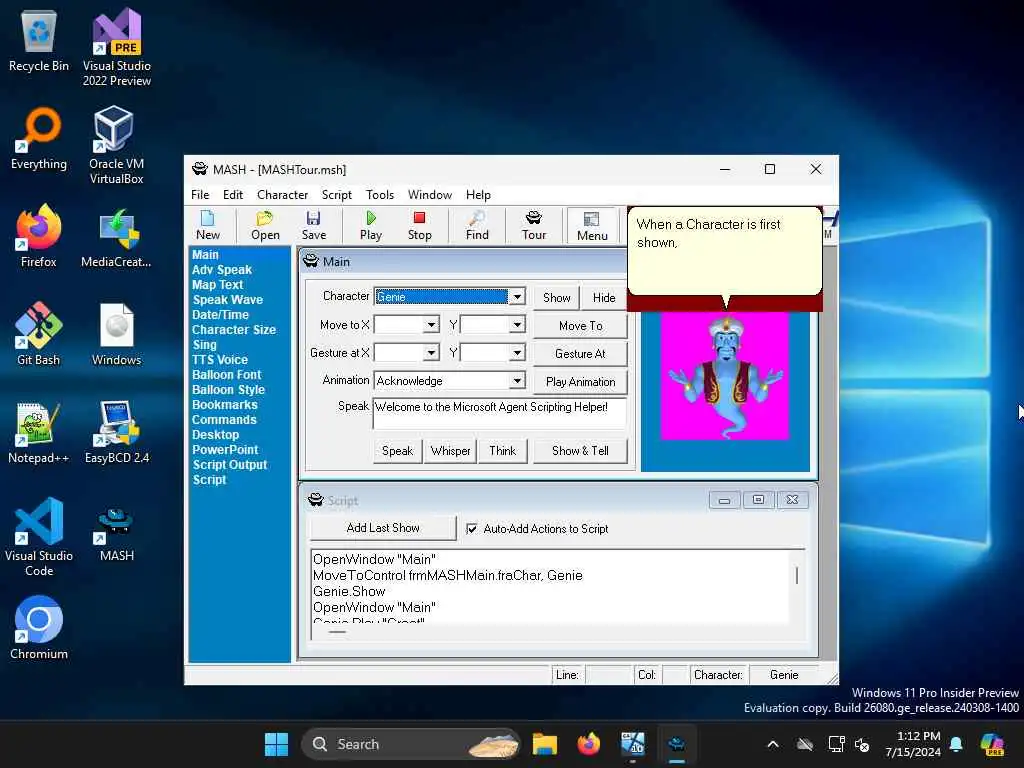
Task: Click the taskbar Search box
Action: point(411,744)
